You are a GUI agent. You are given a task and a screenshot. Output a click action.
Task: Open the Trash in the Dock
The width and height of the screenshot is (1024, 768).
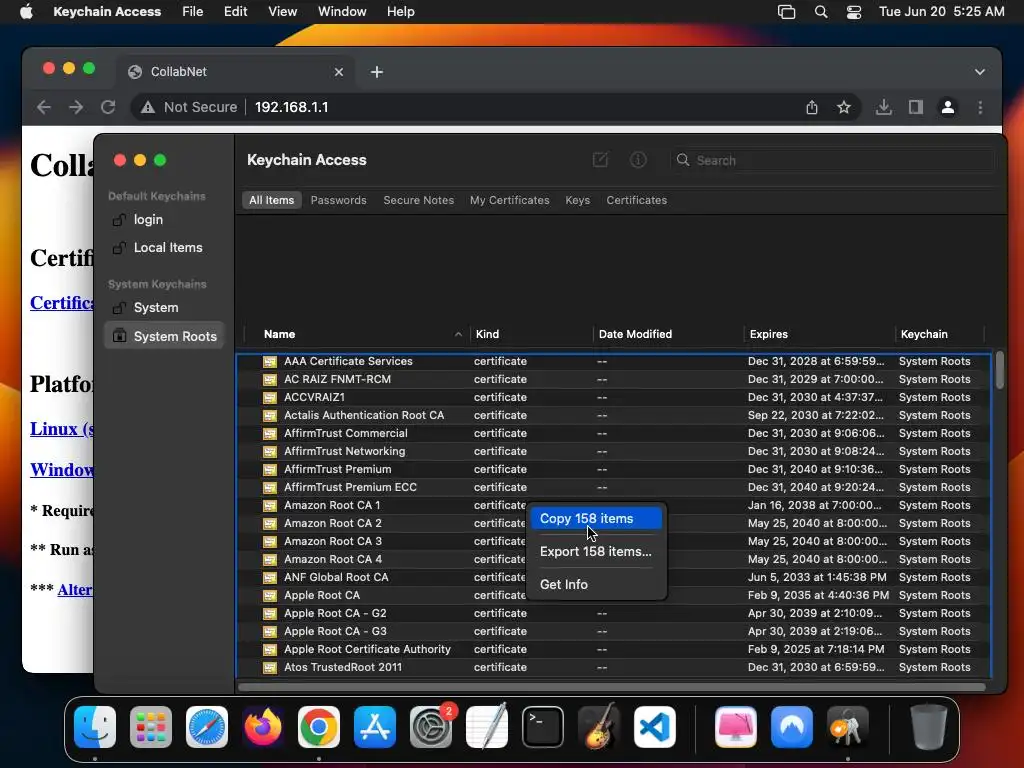[929, 727]
